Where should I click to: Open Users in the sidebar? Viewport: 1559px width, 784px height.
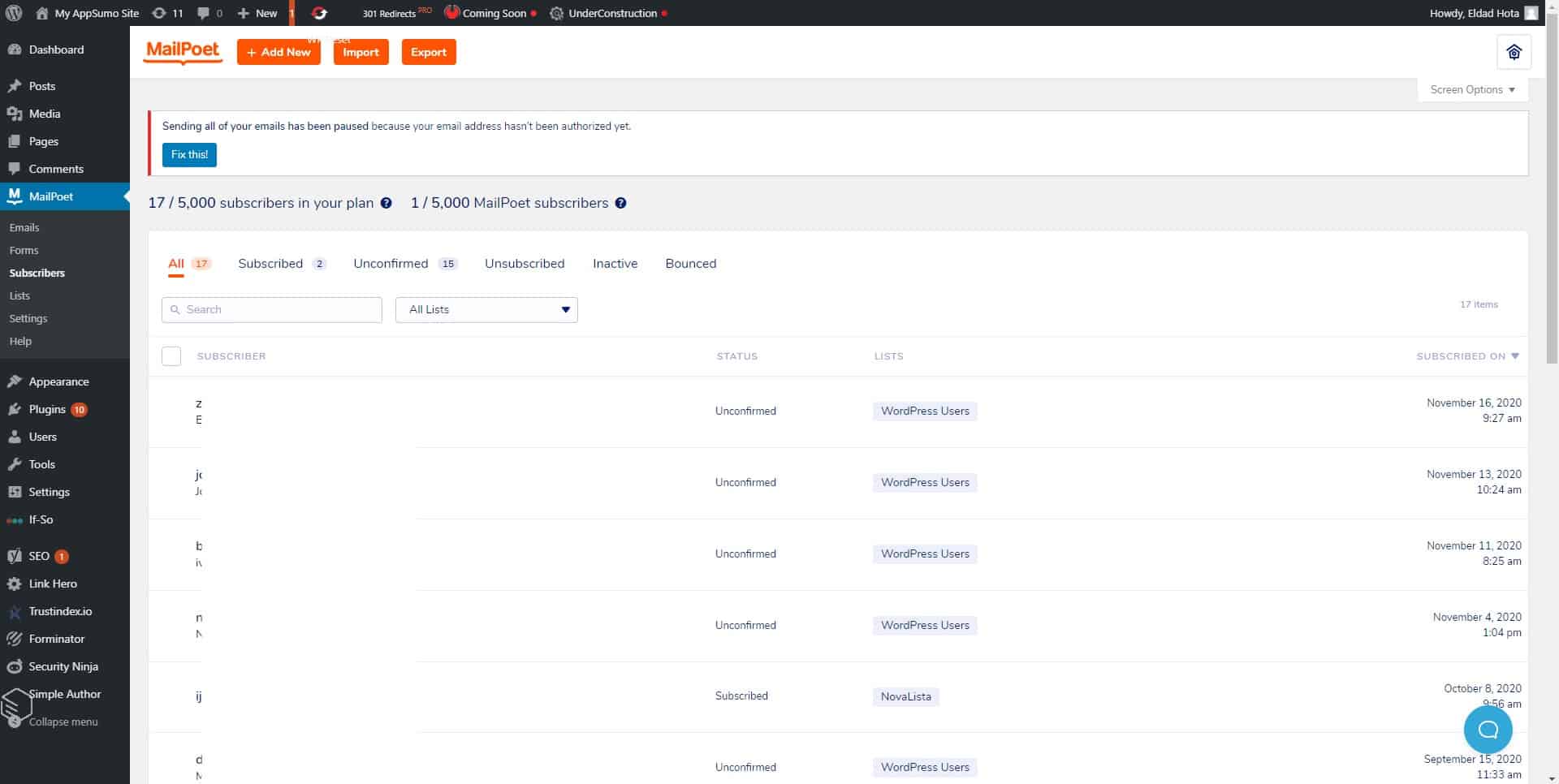pos(65,437)
